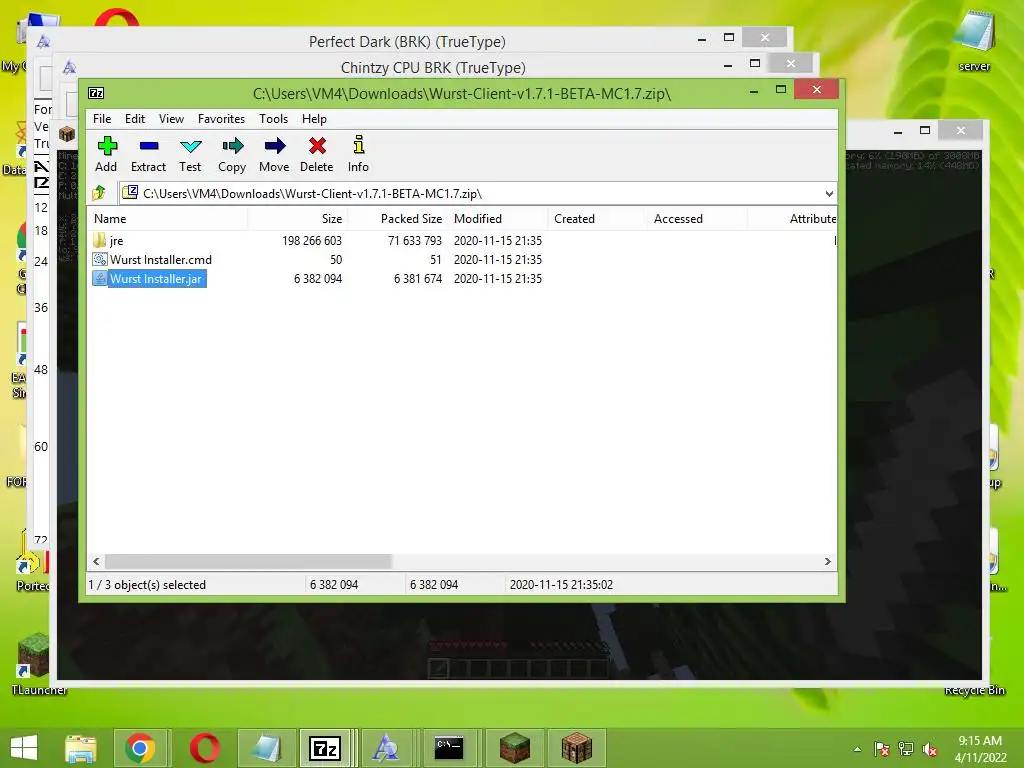Click the archive path input field
Screen dimensions: 1024x768
point(470,193)
